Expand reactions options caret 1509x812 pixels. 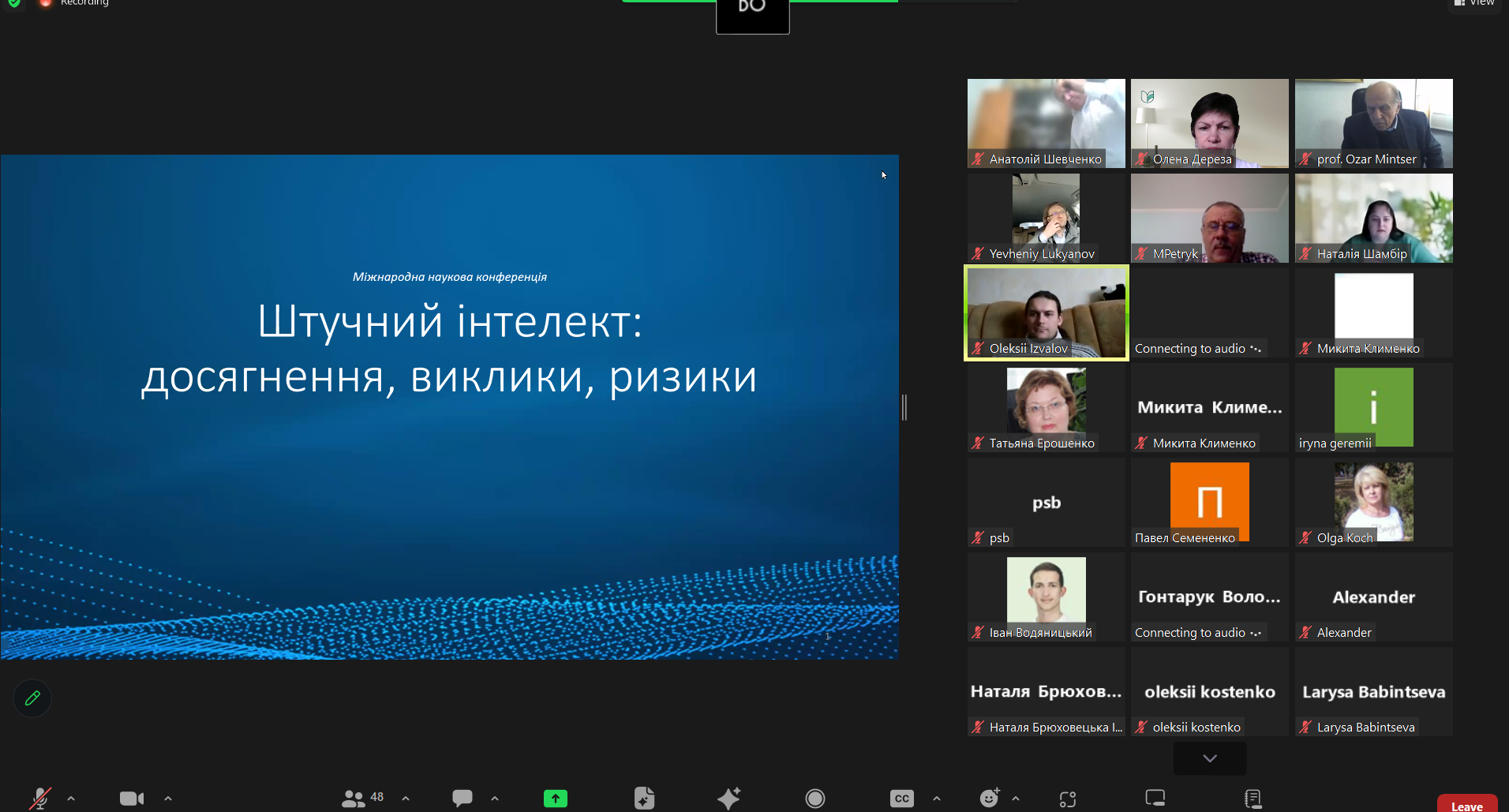[1016, 799]
